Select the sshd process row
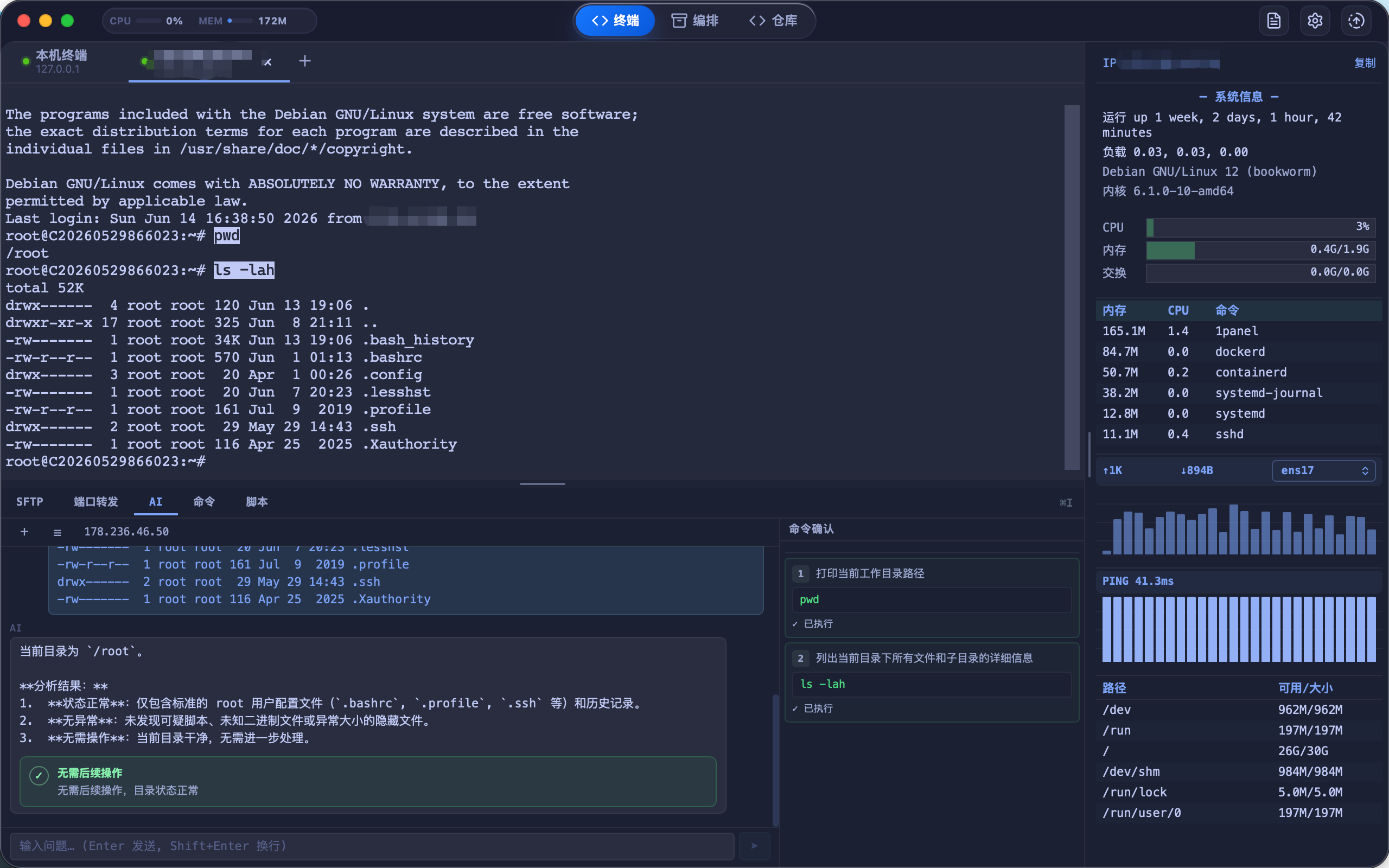1389x868 pixels. point(1239,435)
